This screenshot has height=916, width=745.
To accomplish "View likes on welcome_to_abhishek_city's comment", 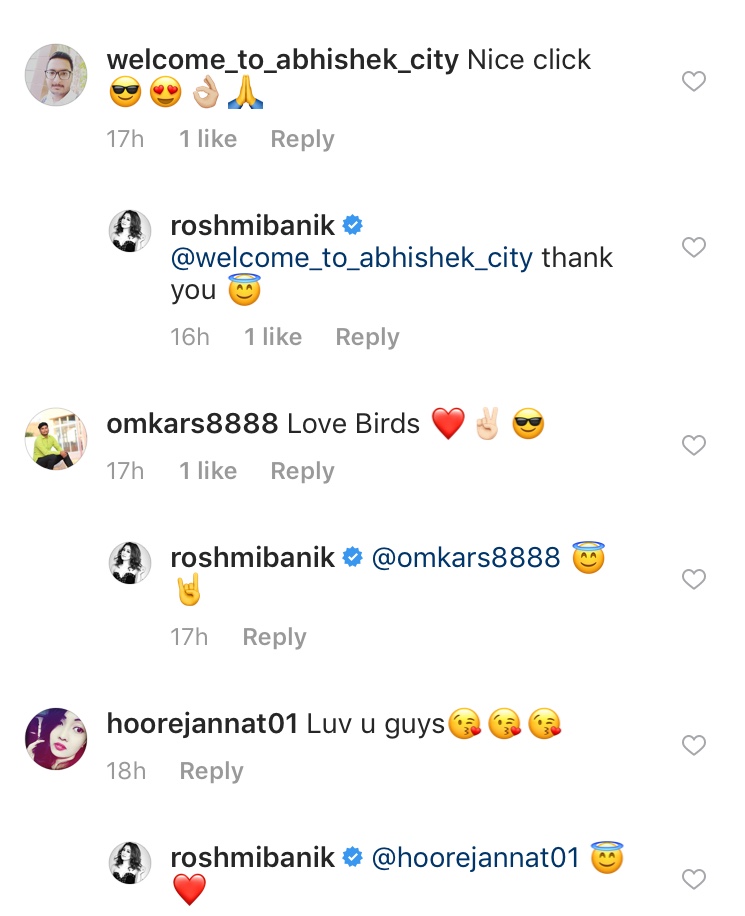I will click(208, 139).
